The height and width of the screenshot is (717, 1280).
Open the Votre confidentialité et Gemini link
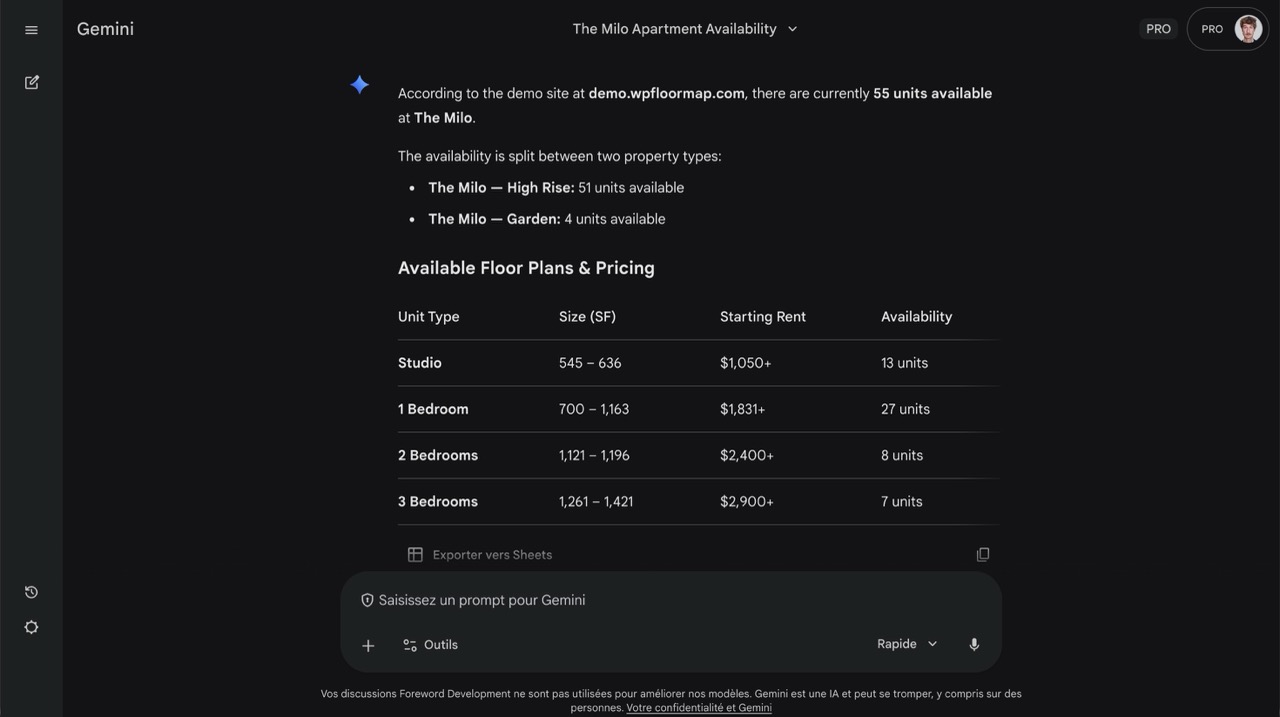coord(698,707)
